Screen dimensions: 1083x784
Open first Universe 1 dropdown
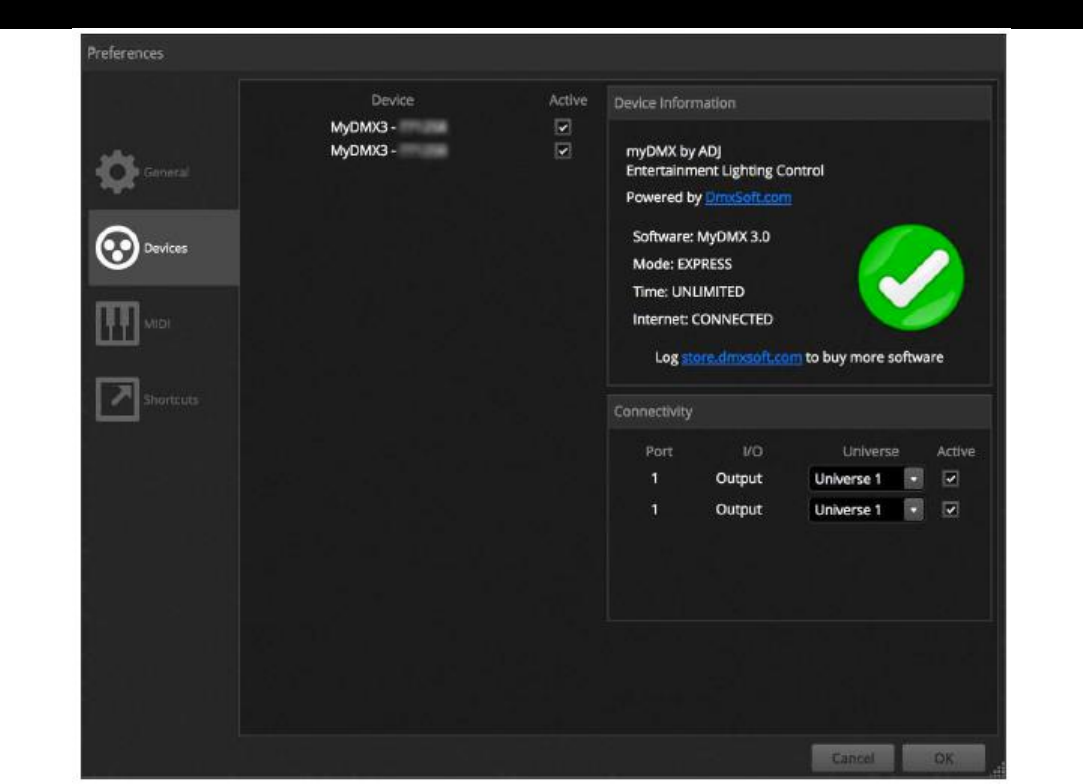(x=866, y=479)
